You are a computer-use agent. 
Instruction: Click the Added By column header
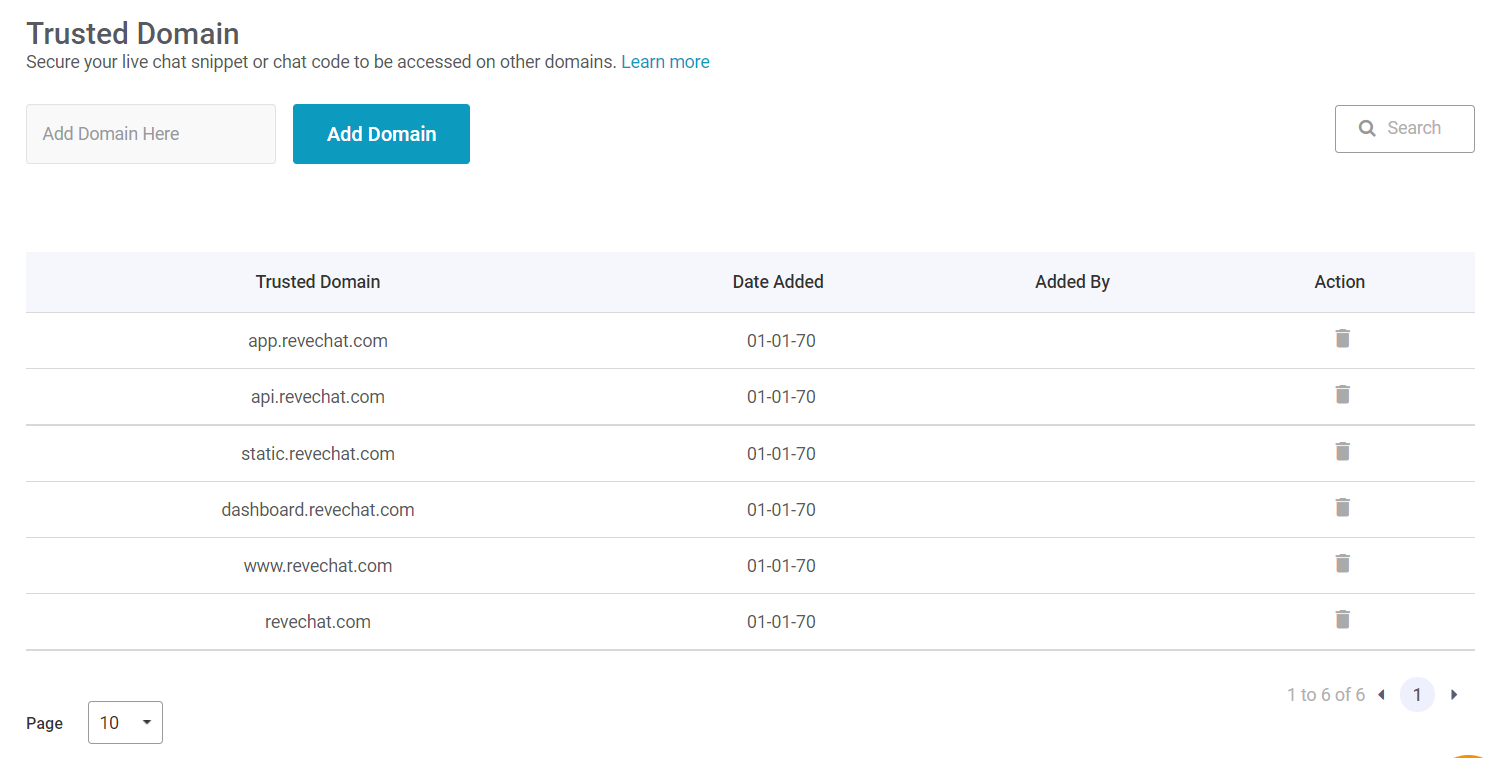(x=1072, y=282)
